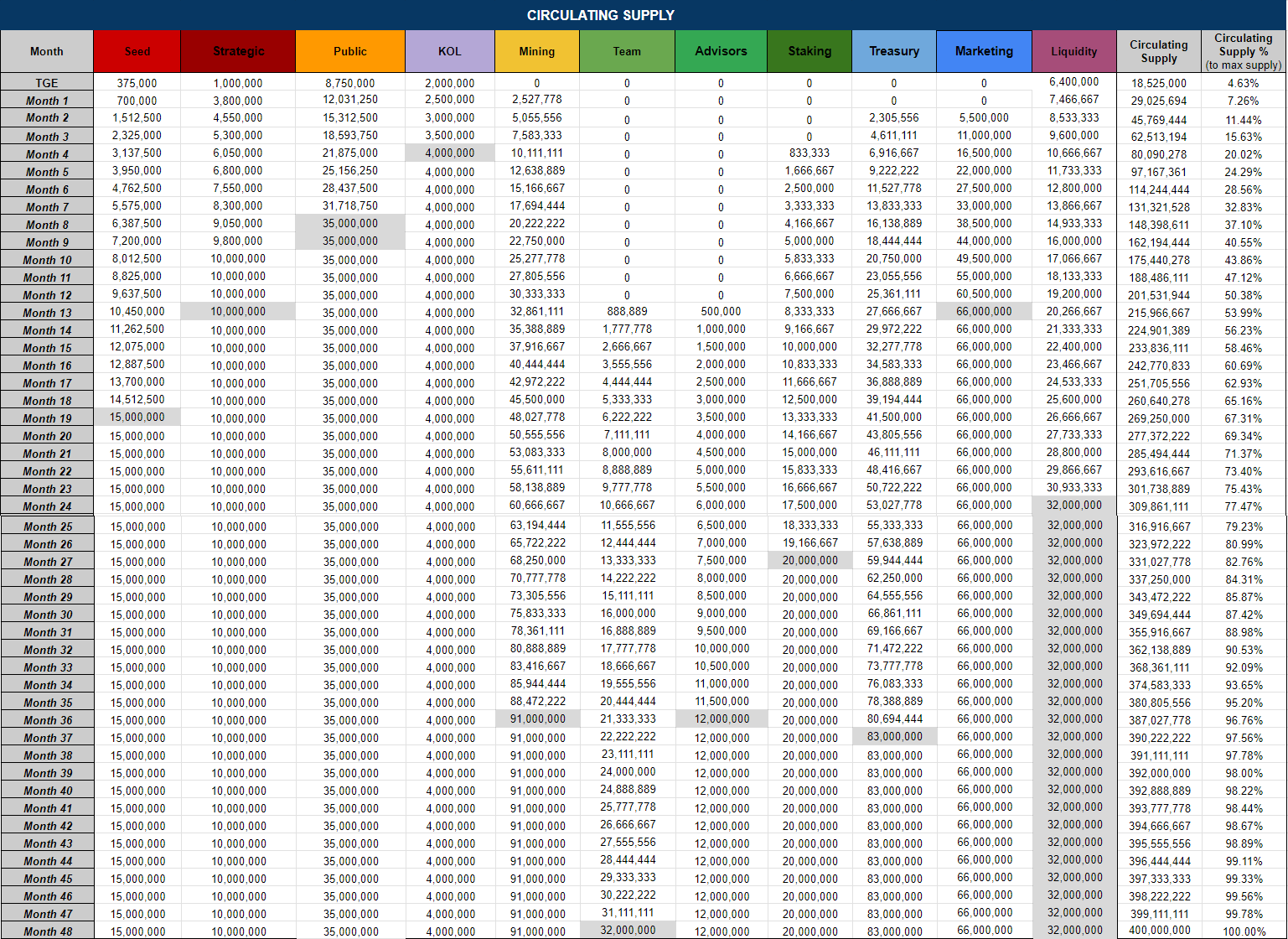Click Team value 26,666,667 in Month 42
Image resolution: width=1288 pixels, height=939 pixels.
(627, 824)
